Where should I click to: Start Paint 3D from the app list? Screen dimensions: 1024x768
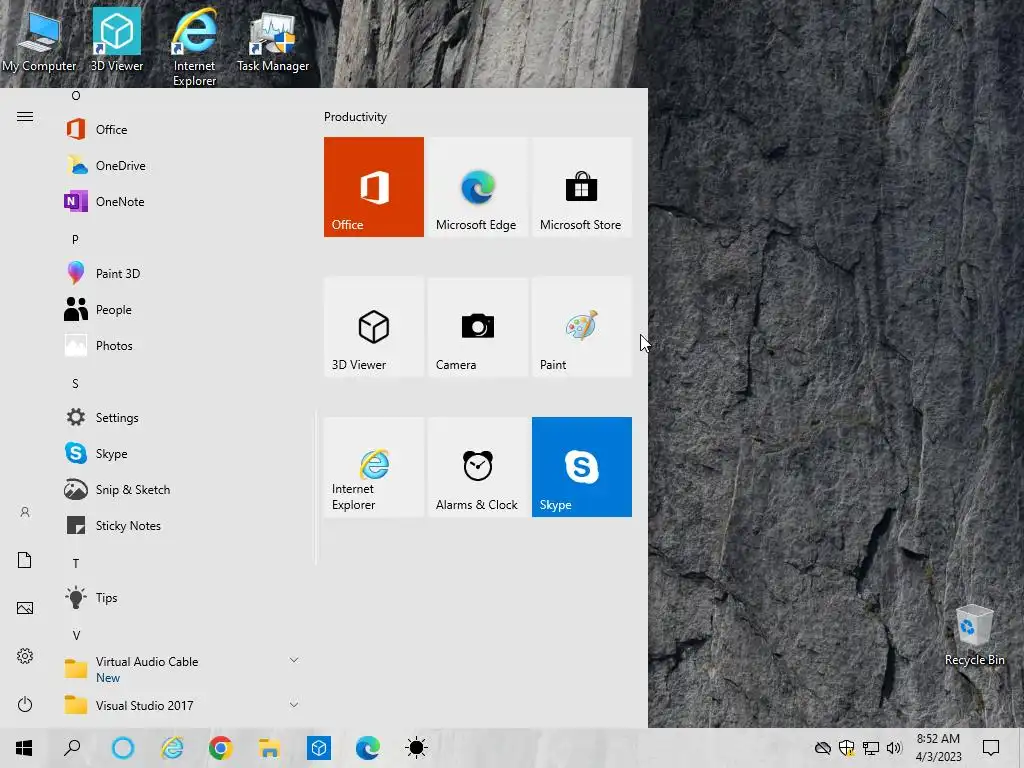(x=182, y=273)
